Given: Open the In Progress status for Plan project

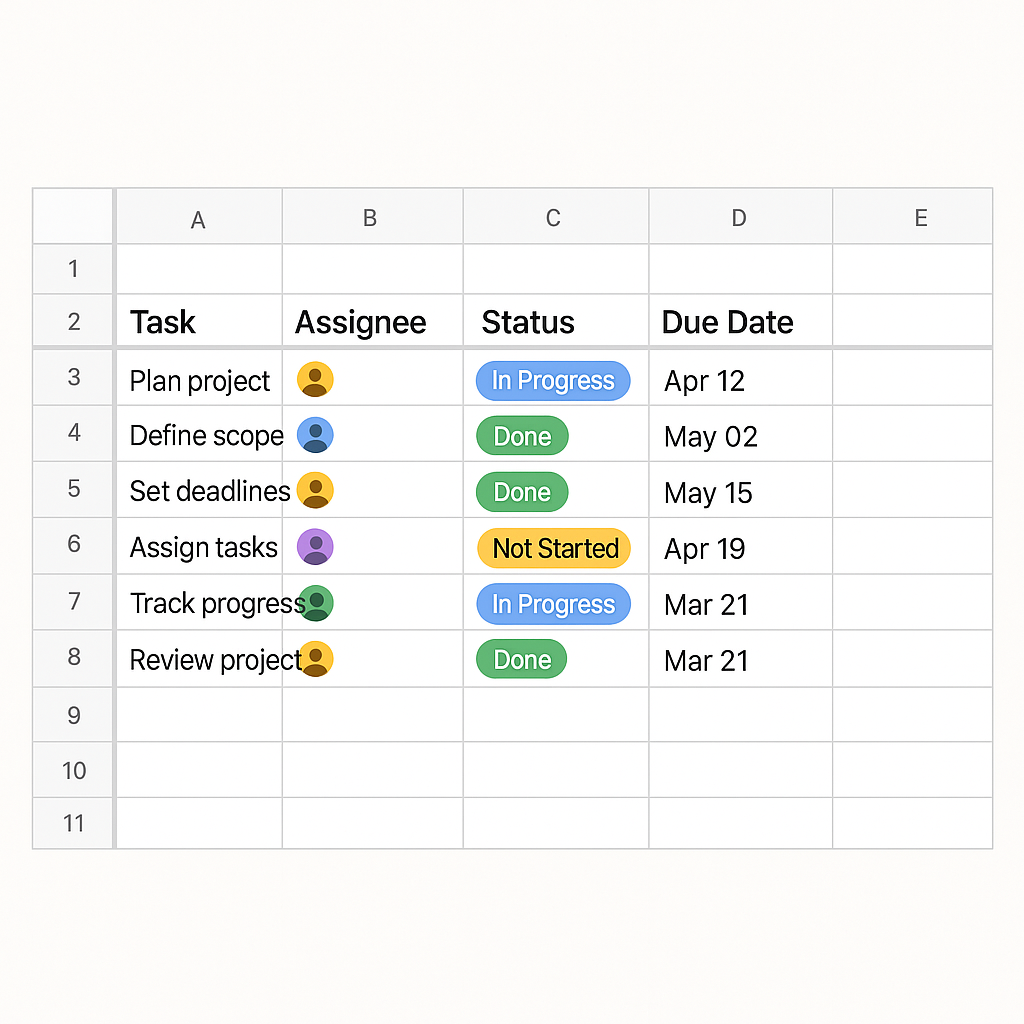Looking at the screenshot, I should pyautogui.click(x=553, y=381).
